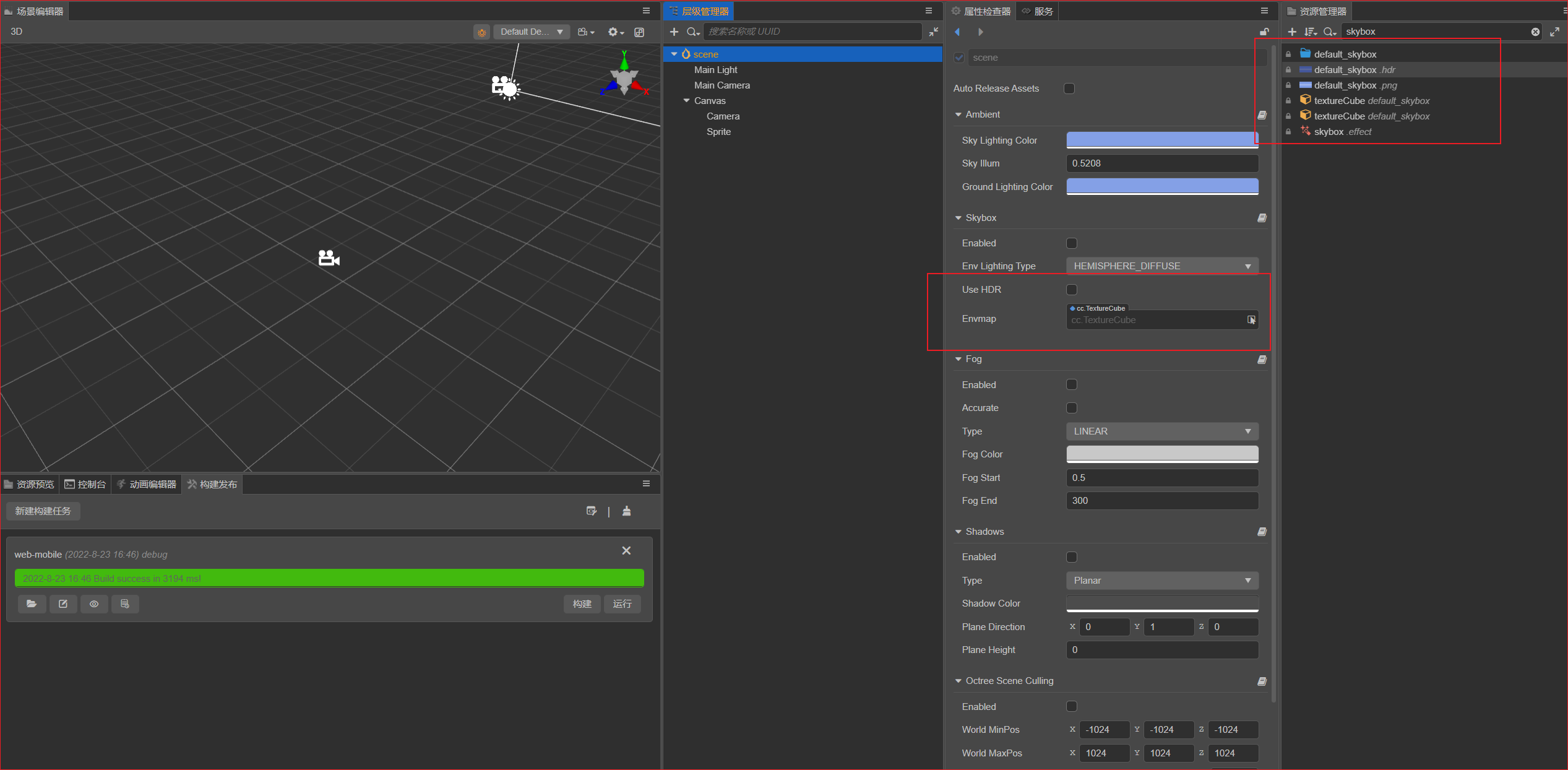The image size is (1568, 770).
Task: Switch to the 控制台 console tab
Action: pyautogui.click(x=85, y=484)
